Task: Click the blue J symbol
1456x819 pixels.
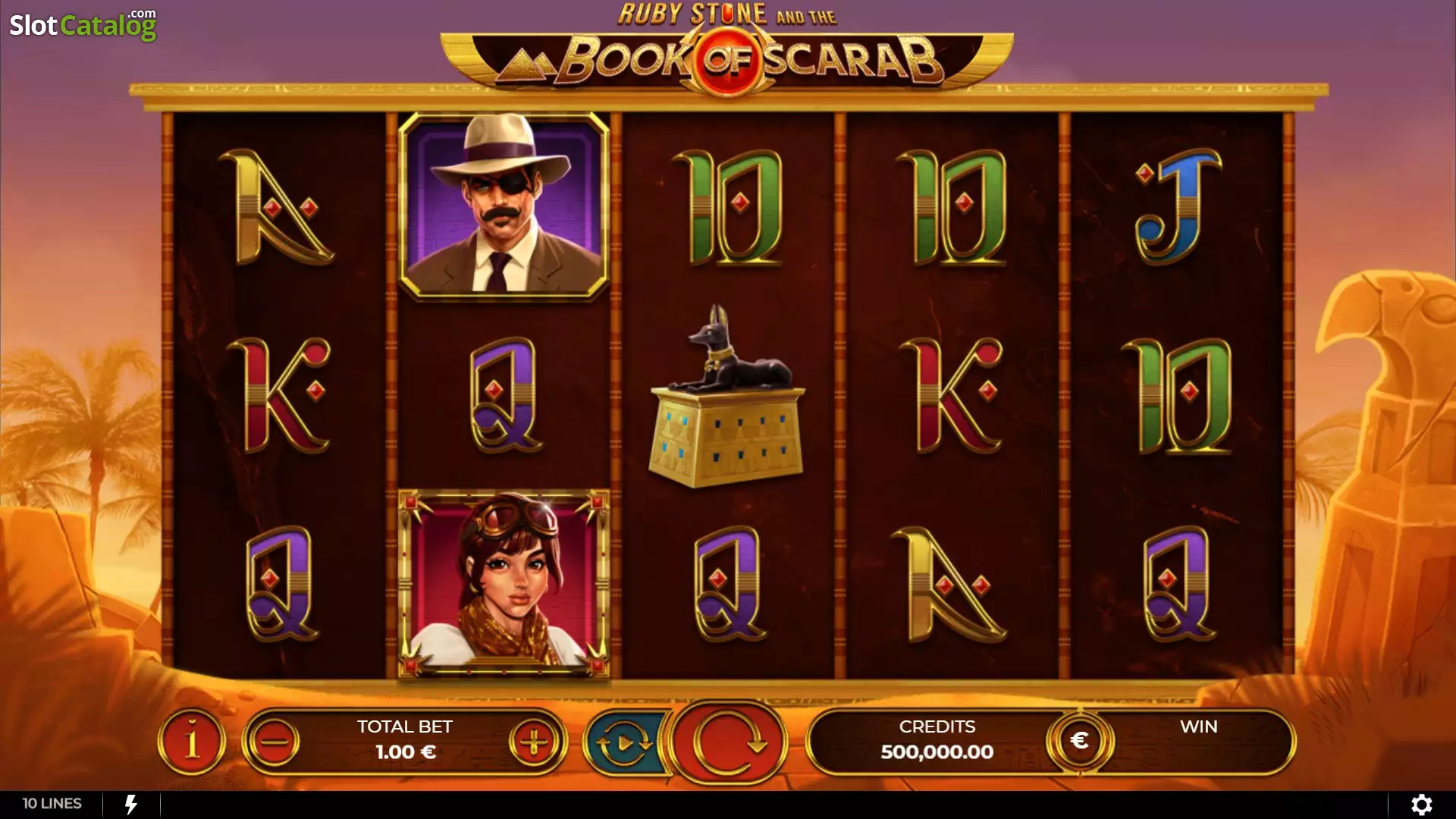Action: [1178, 206]
